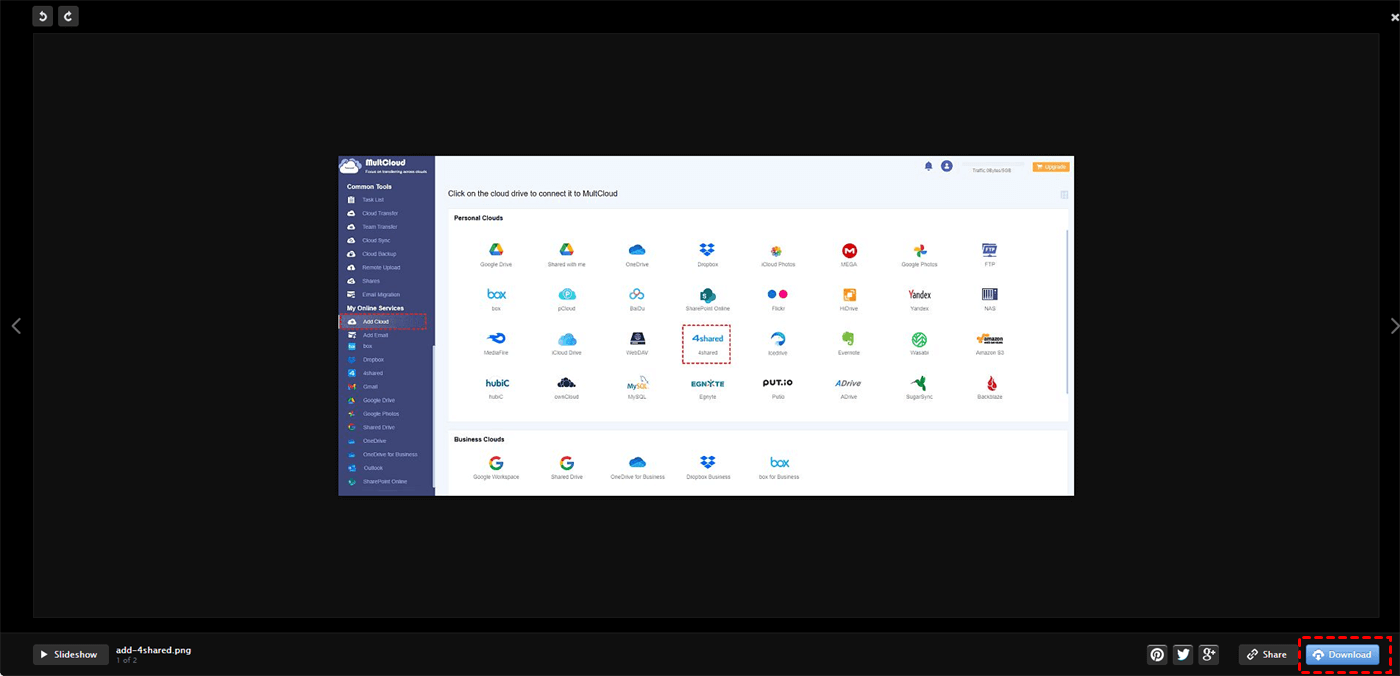Image resolution: width=1400 pixels, height=676 pixels.
Task: Click Google Drive icon under Personal Clouds
Action: tap(496, 250)
